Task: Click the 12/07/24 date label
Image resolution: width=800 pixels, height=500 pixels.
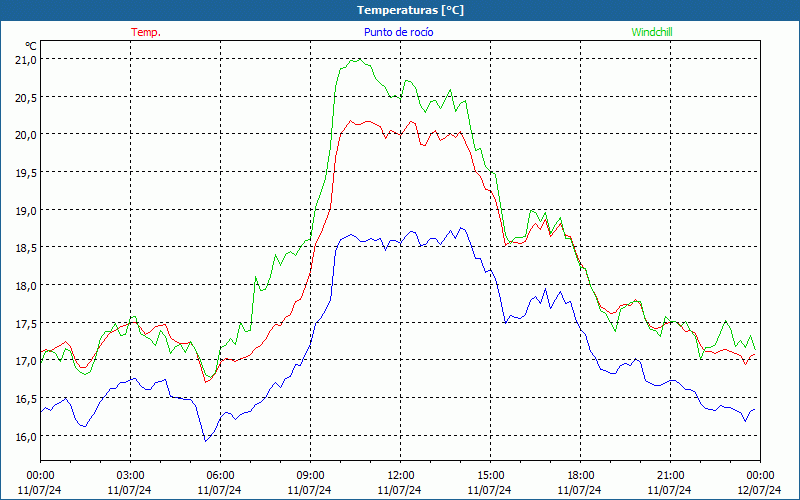Action: [760, 490]
